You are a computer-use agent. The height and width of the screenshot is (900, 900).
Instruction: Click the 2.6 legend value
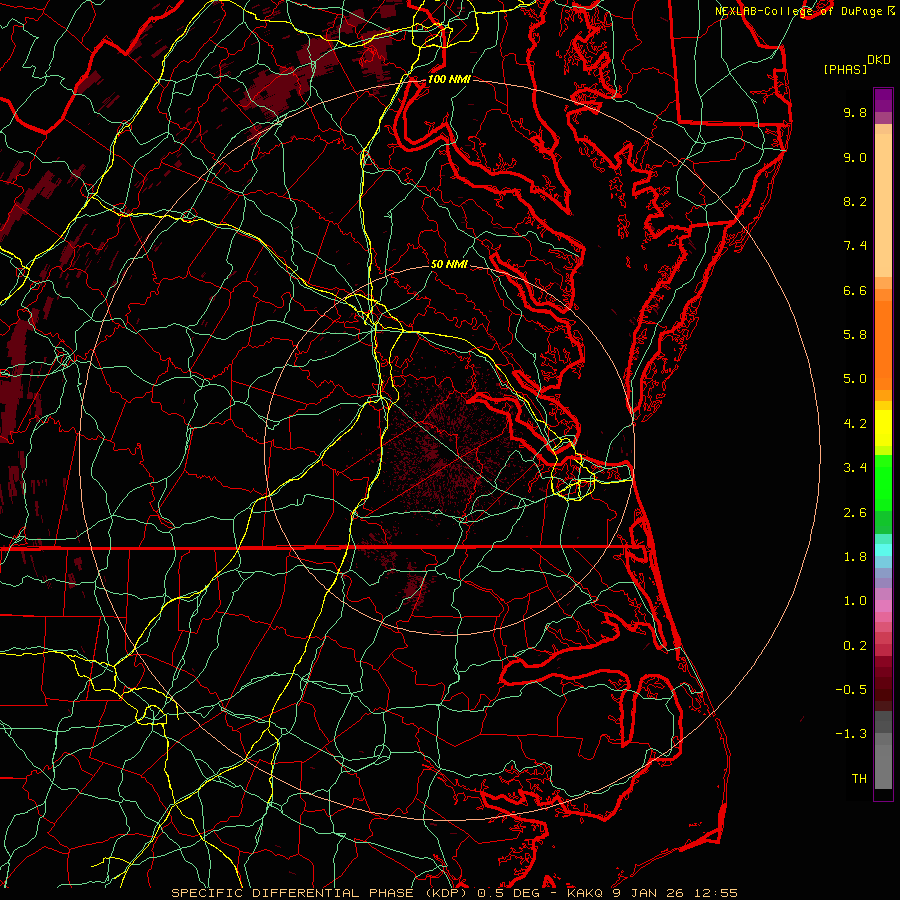tap(855, 513)
